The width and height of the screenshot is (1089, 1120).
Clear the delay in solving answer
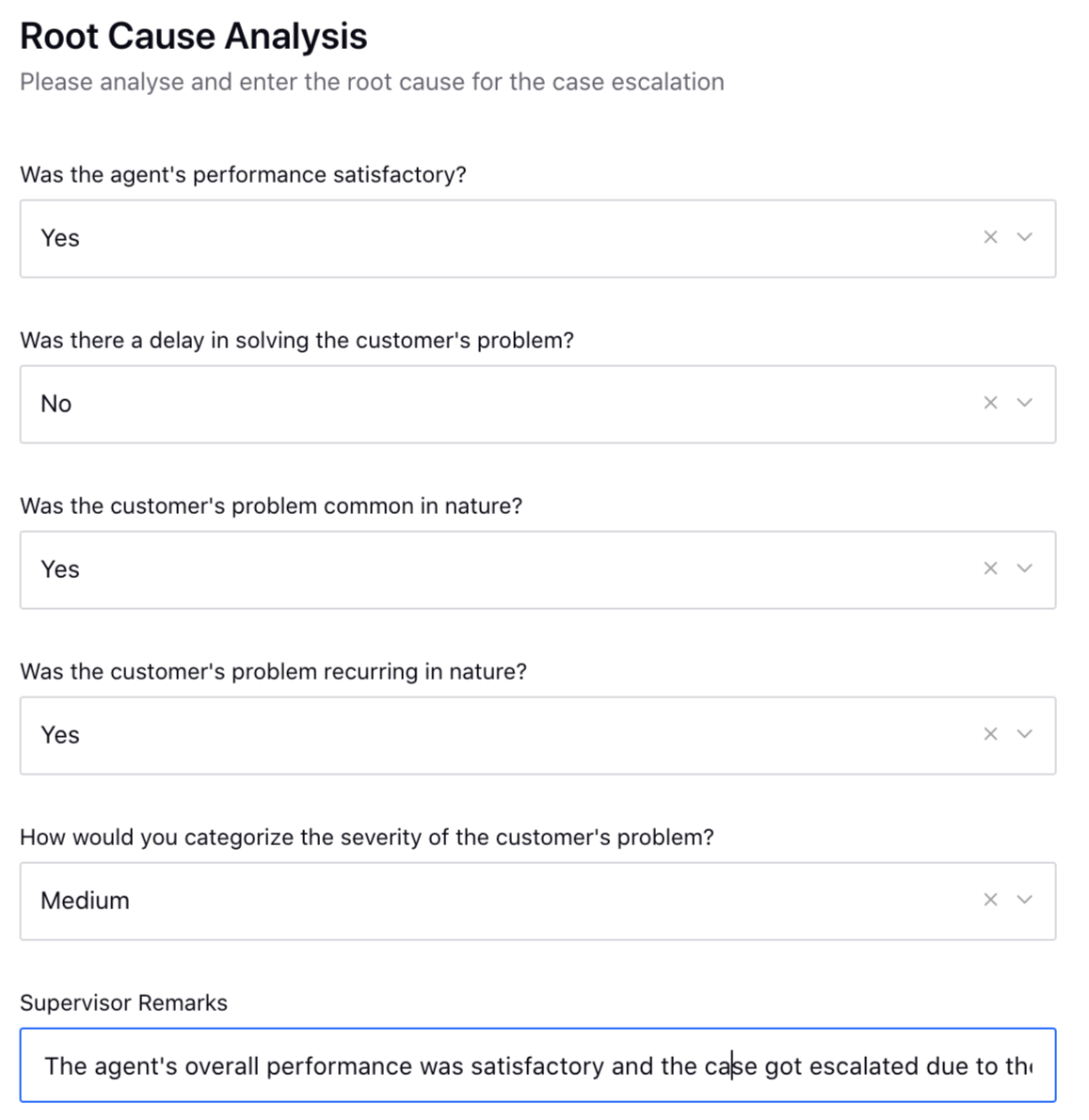(x=990, y=403)
